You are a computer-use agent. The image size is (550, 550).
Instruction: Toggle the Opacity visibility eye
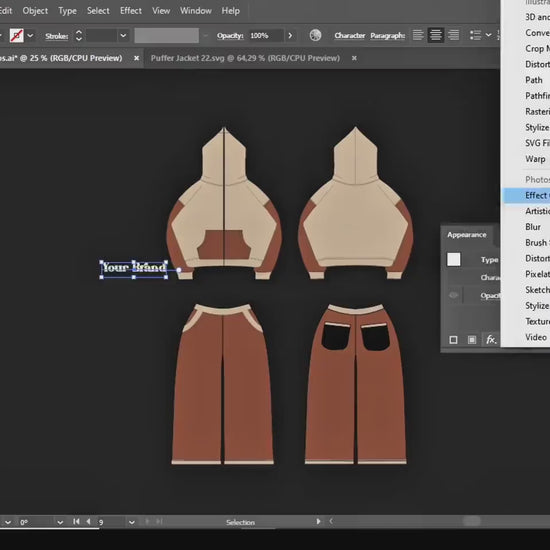[453, 295]
